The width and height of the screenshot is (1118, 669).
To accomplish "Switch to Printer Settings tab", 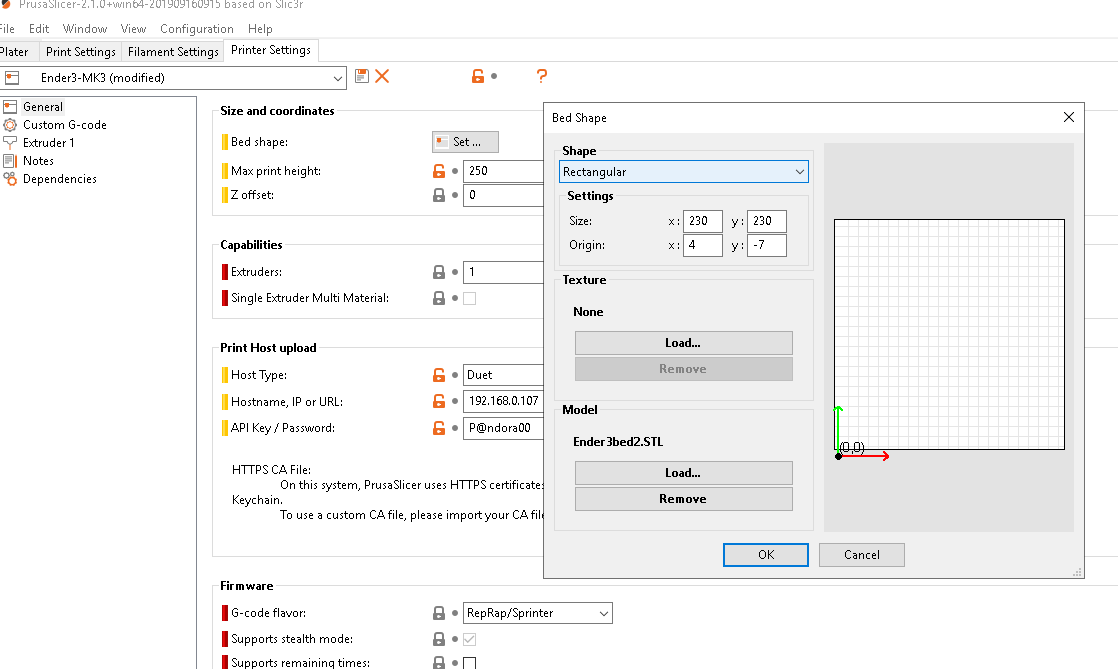I will (271, 50).
